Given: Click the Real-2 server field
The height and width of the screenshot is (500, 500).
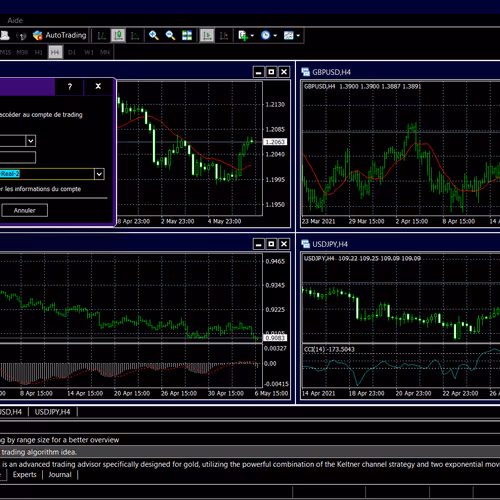Looking at the screenshot, I should pyautogui.click(x=47, y=174).
